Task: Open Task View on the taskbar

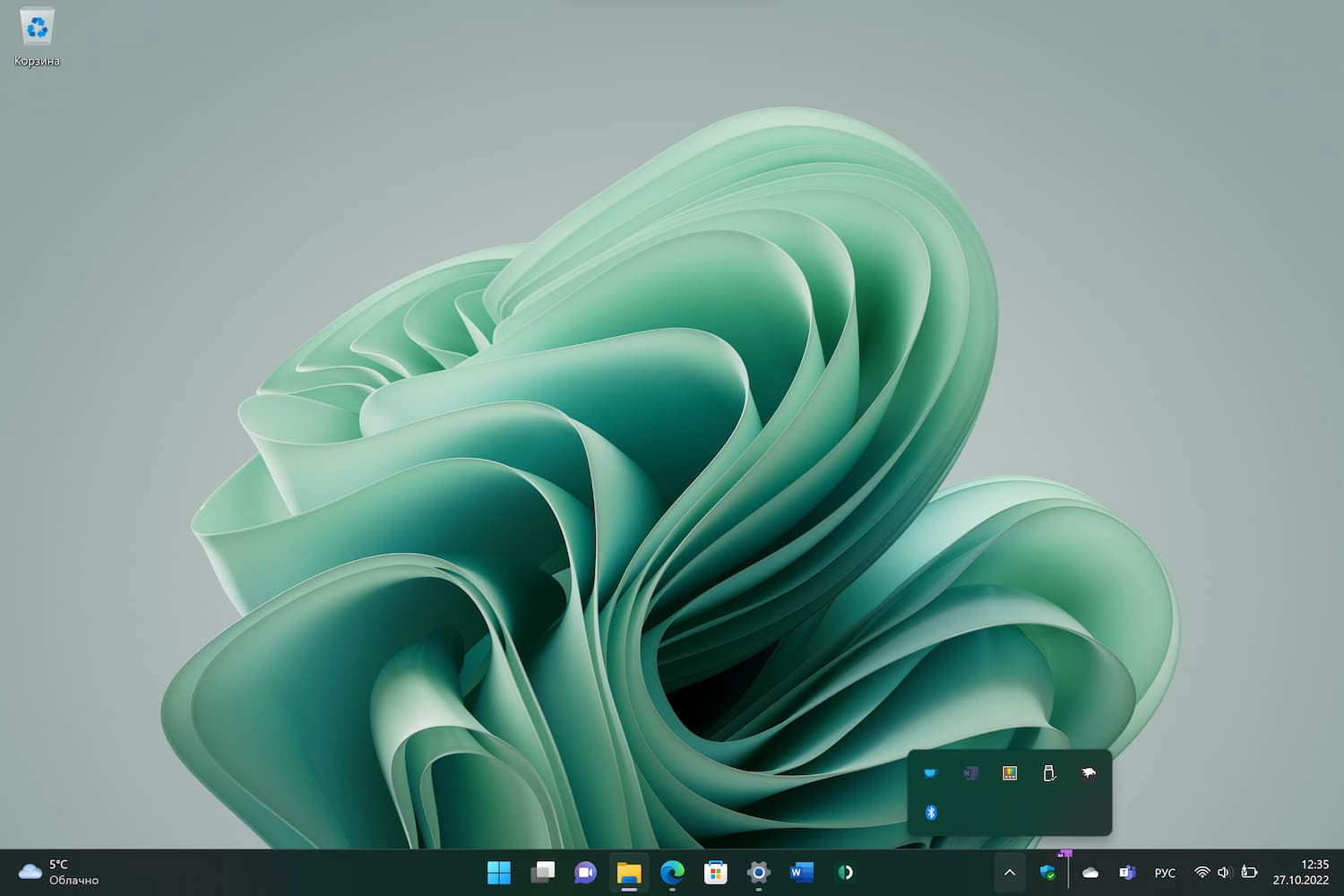Action: click(542, 872)
